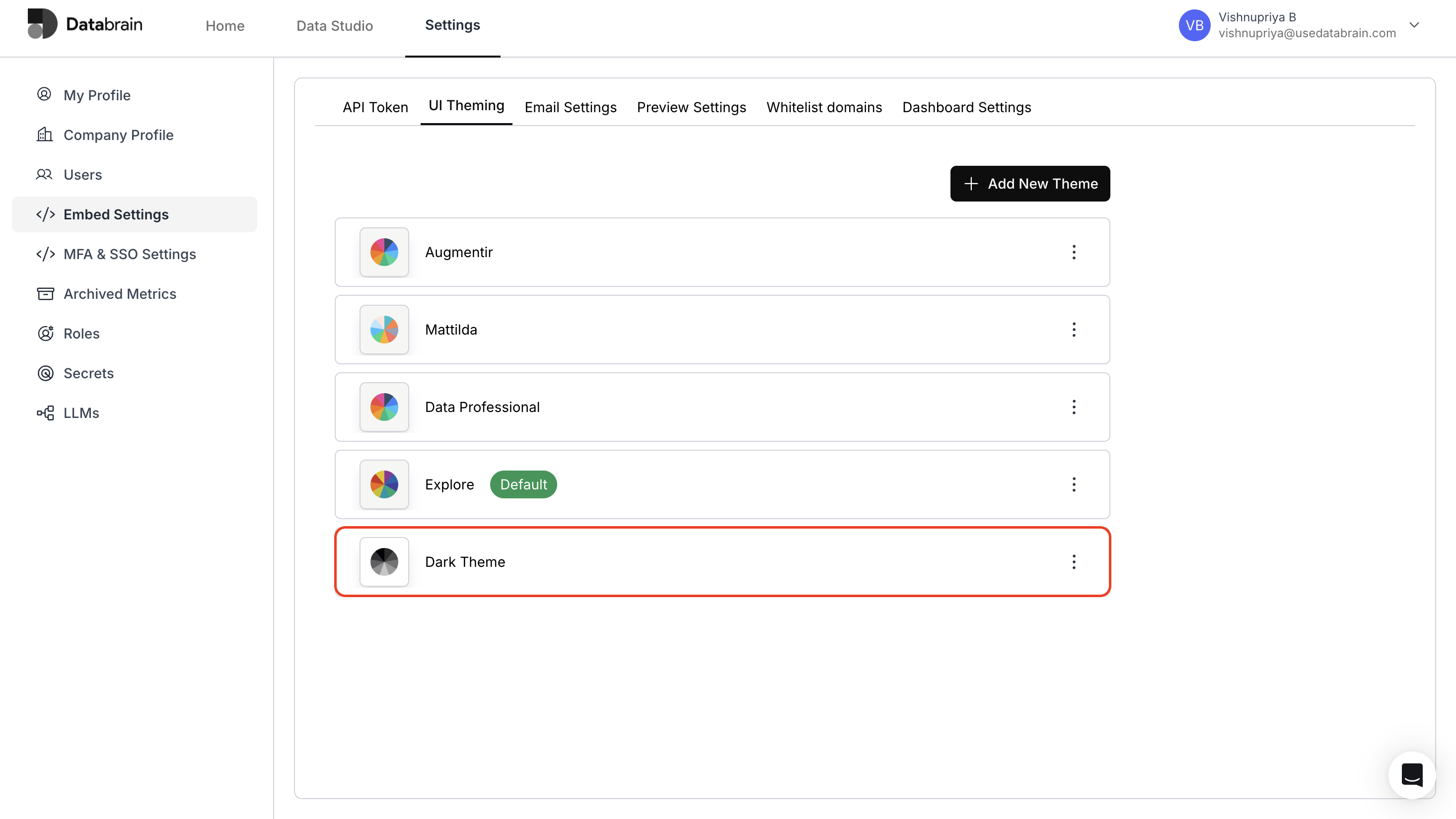Switch to the Whitelist domains tab
Image resolution: width=1456 pixels, height=819 pixels.
(823, 107)
